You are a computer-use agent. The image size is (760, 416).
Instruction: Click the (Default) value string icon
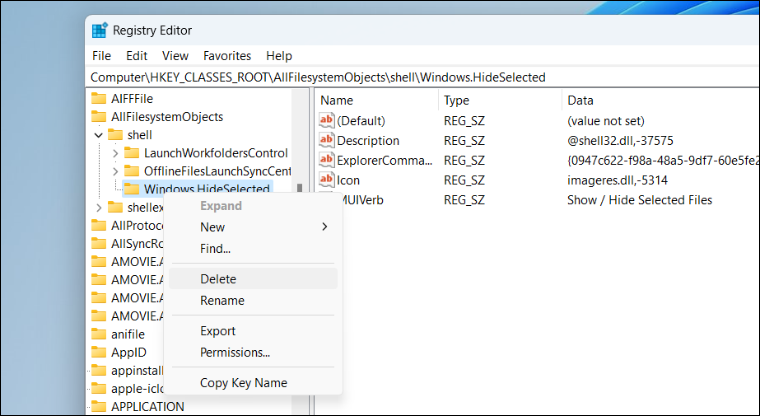pos(327,120)
